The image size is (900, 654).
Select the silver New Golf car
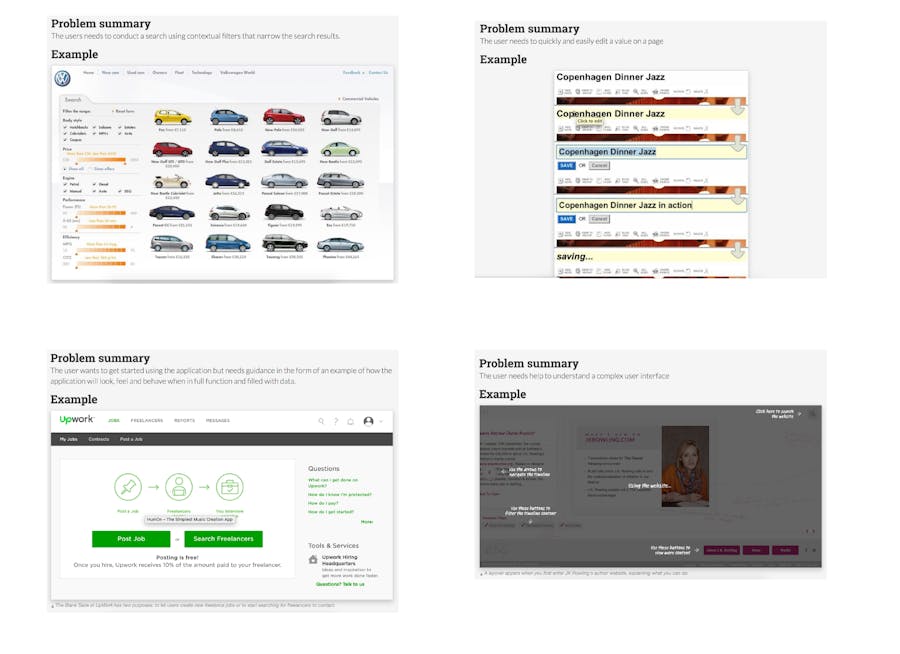pyautogui.click(x=341, y=118)
